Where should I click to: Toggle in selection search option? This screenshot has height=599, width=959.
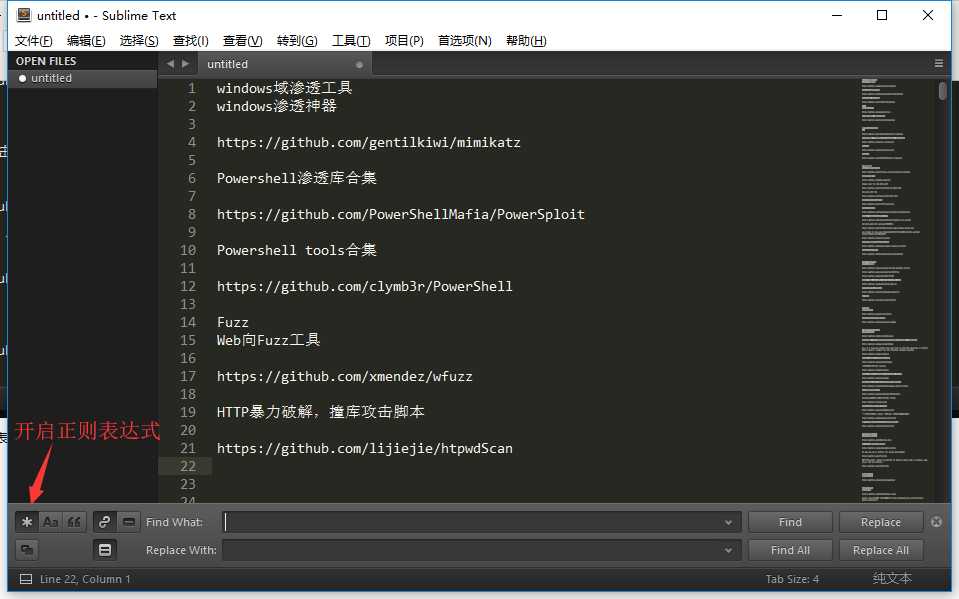(128, 522)
